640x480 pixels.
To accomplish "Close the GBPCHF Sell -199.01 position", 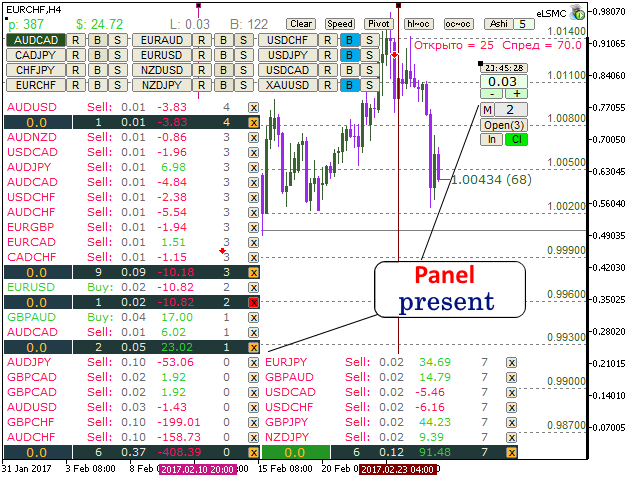I will pos(253,423).
